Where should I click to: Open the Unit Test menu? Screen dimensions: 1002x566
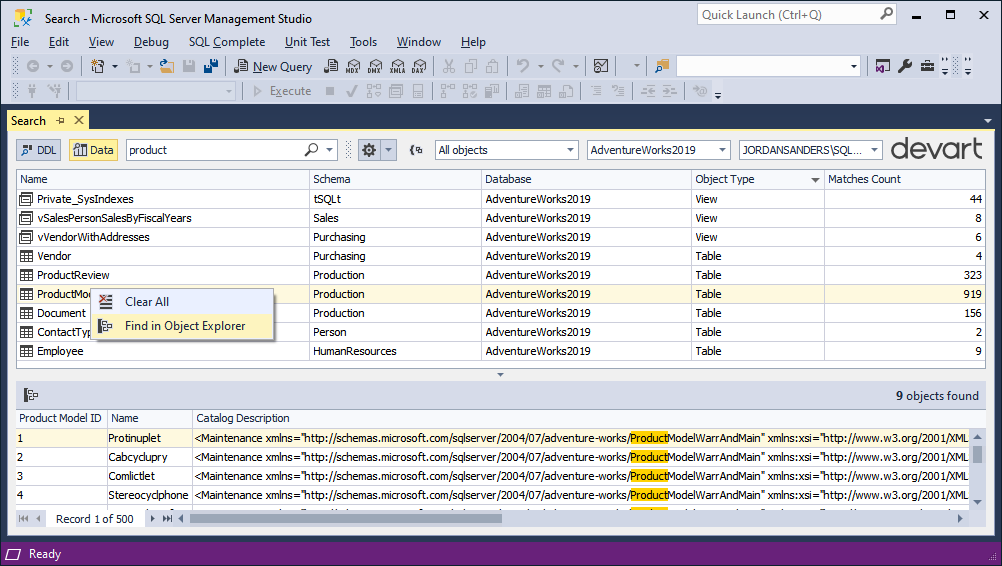(x=307, y=42)
